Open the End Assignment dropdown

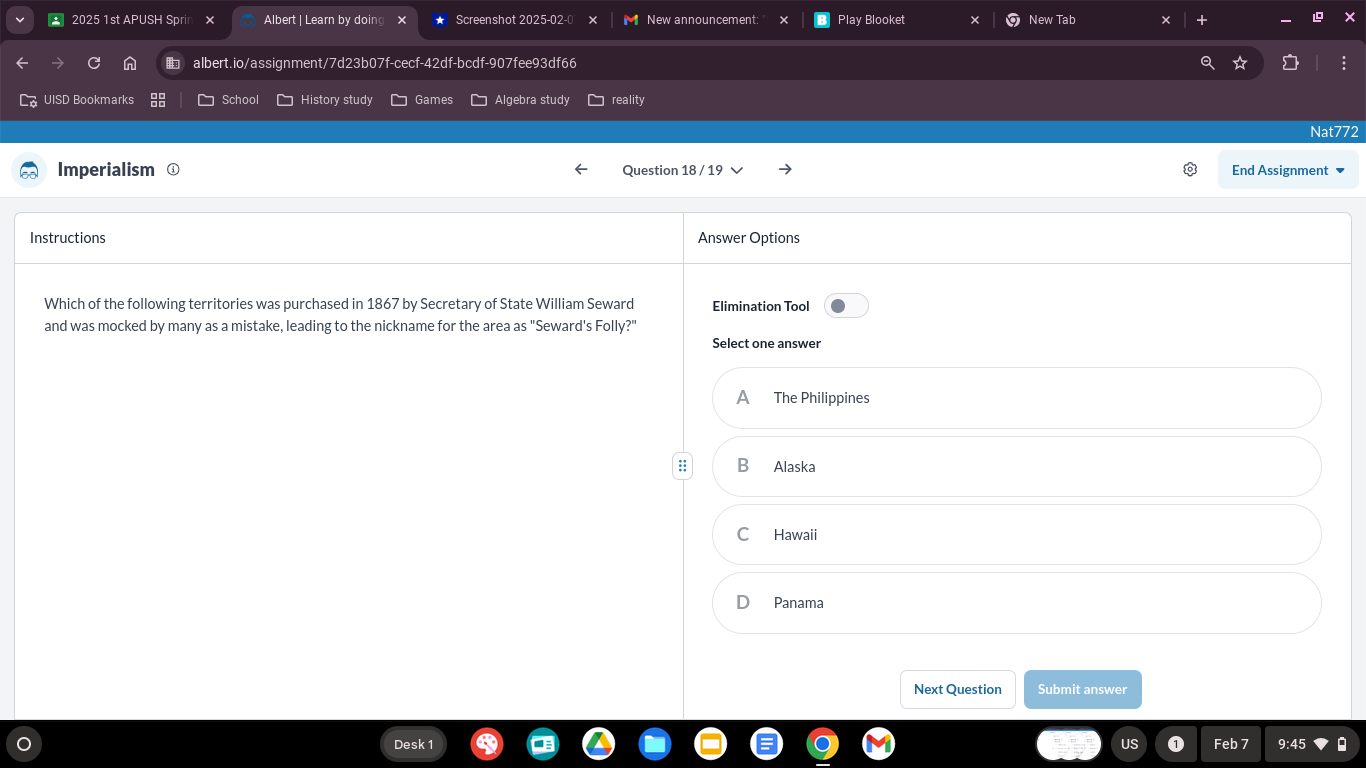point(1288,170)
